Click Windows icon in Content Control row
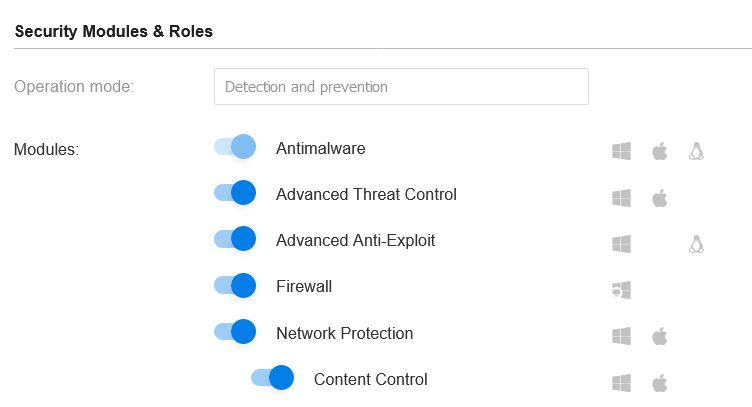Viewport: 752px width, 407px height. [622, 383]
